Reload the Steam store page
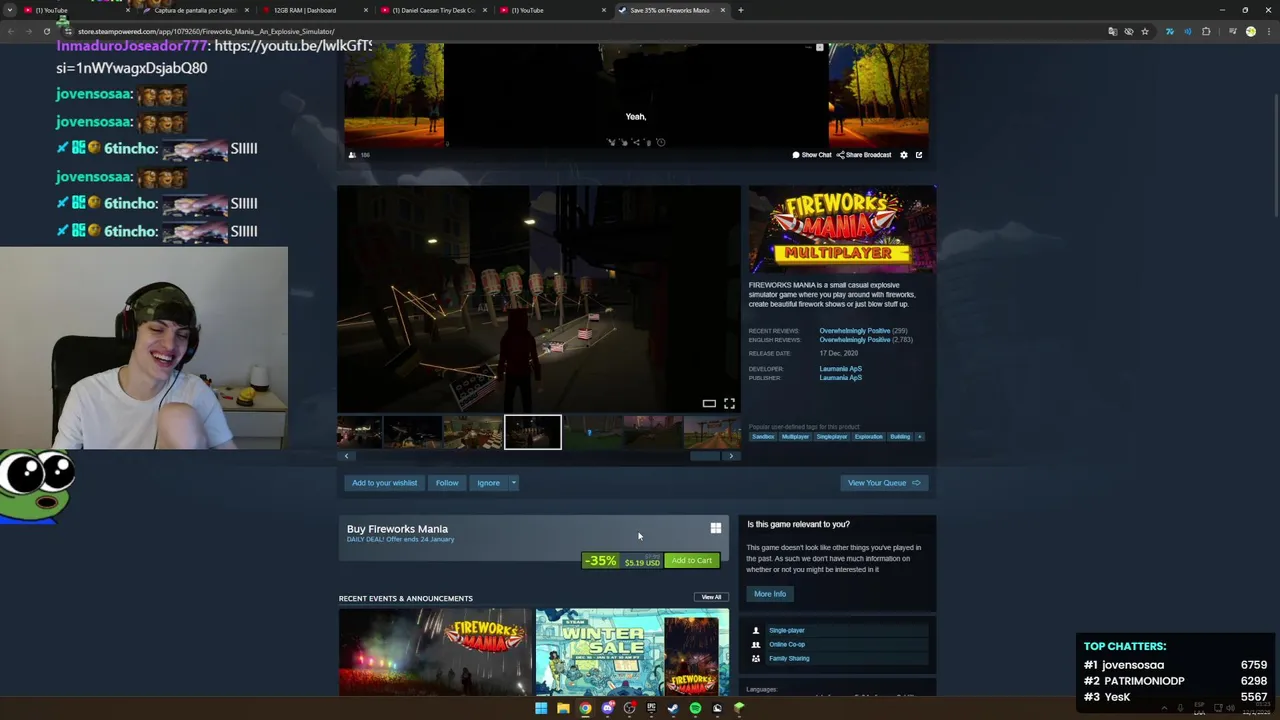Viewport: 1280px width, 720px height. pyautogui.click(x=46, y=31)
